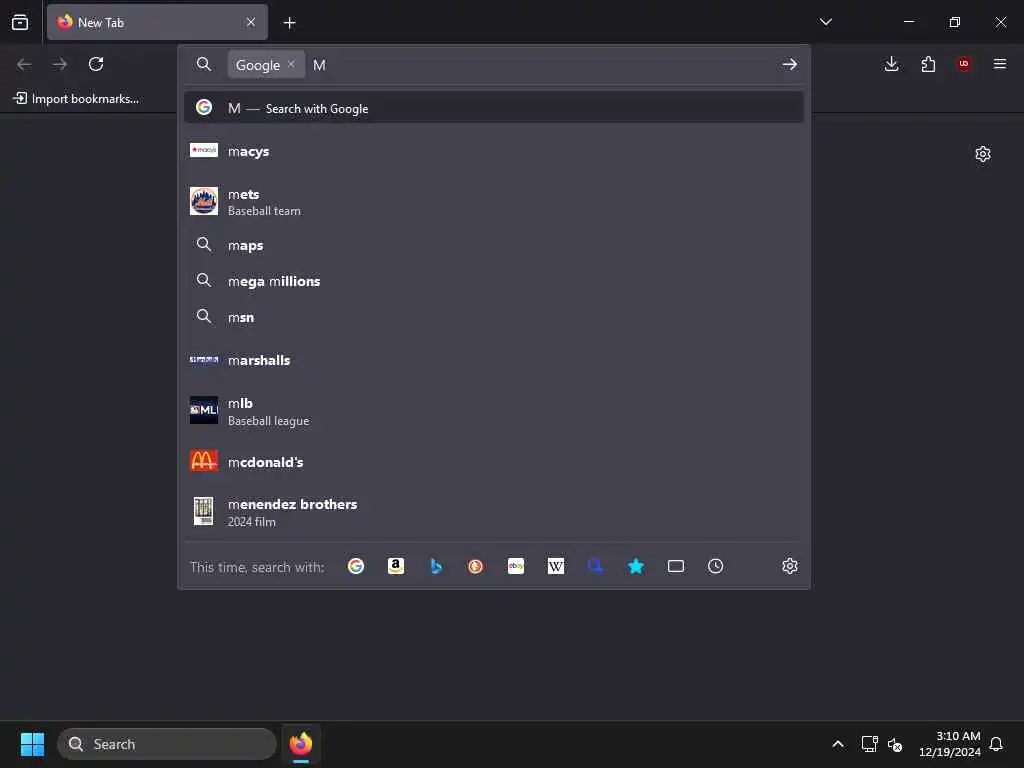1024x768 pixels.
Task: Open the muted volume tray icon
Action: click(895, 744)
